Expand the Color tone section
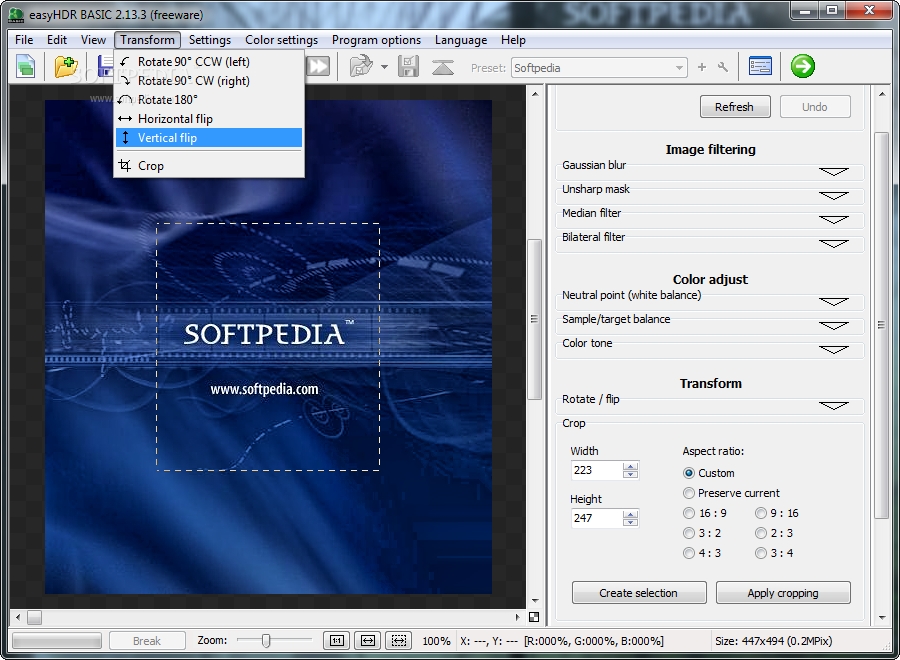Screen dimensions: 900x660 [x=833, y=350]
